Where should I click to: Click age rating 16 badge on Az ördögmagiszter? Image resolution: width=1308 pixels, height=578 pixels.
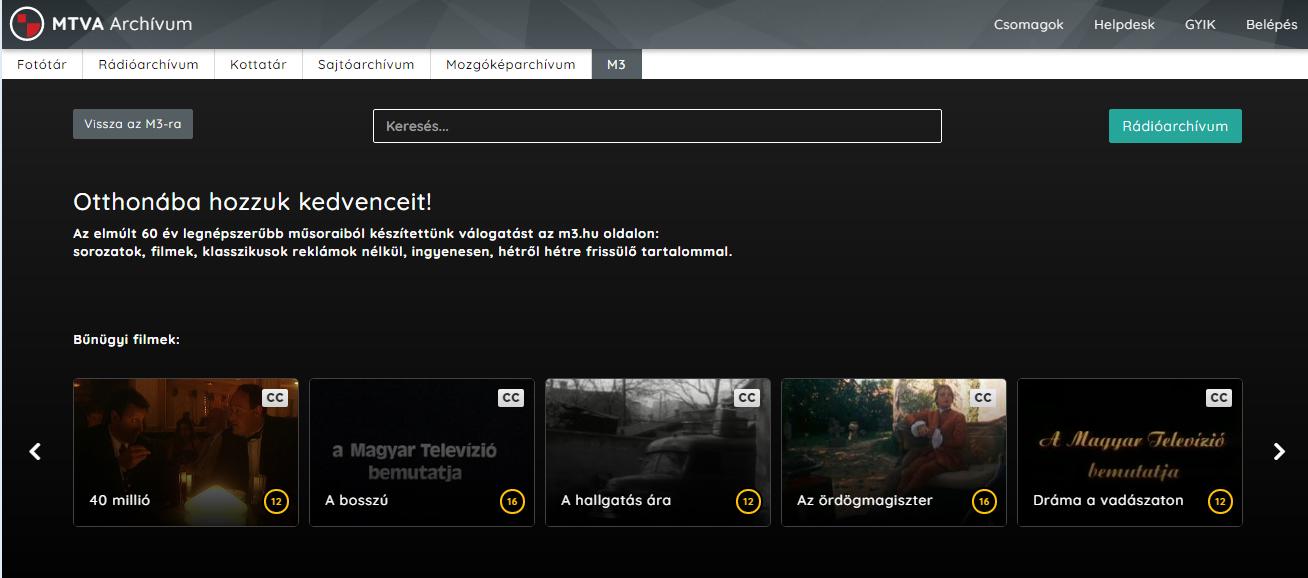tap(984, 501)
